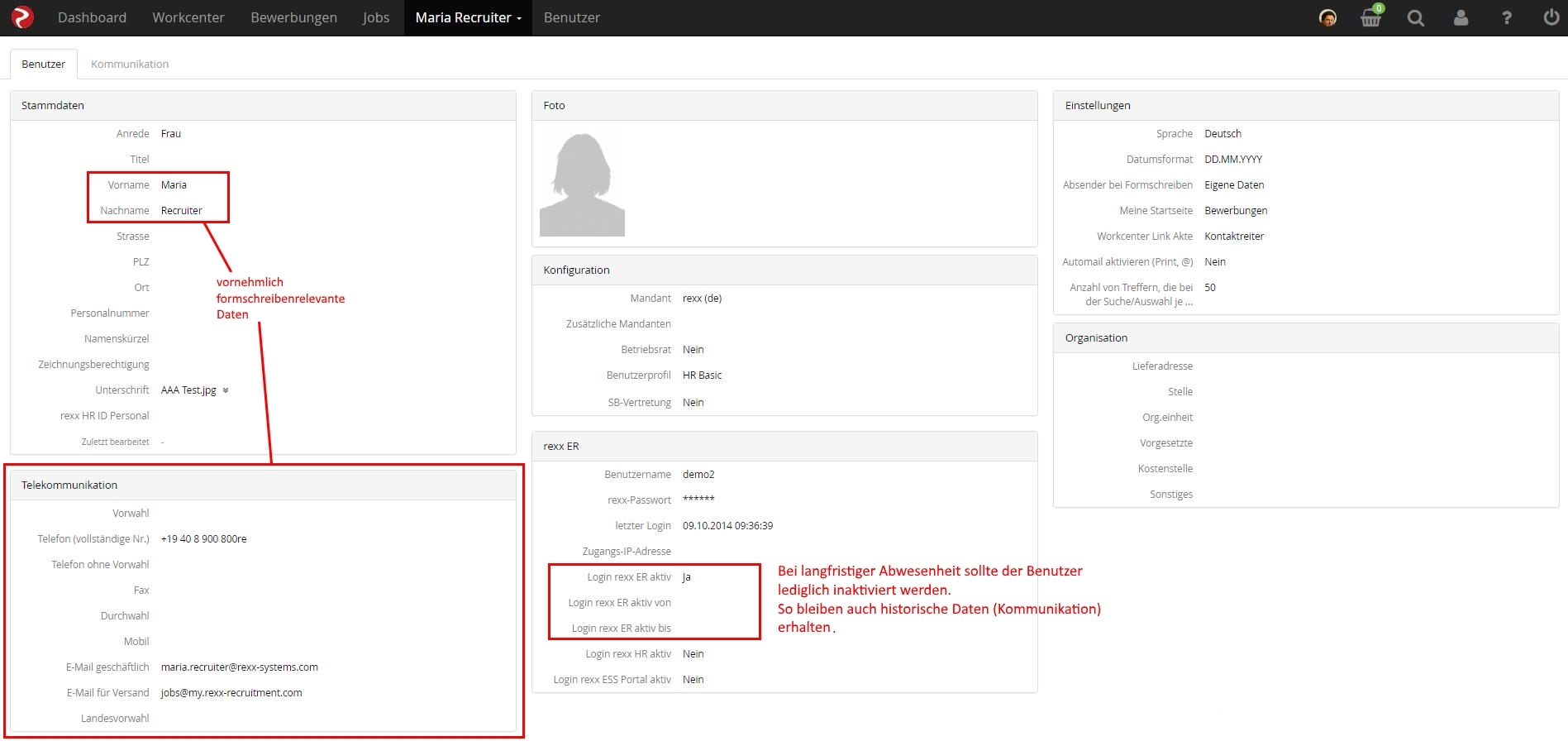Click the rexx ER panel header

point(784,447)
